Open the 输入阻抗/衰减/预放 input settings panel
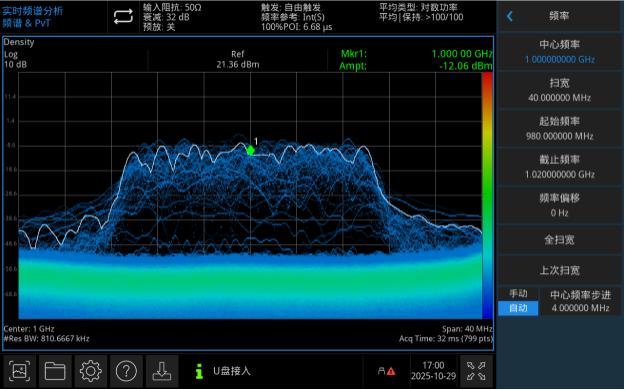The image size is (625, 390). pos(172,17)
